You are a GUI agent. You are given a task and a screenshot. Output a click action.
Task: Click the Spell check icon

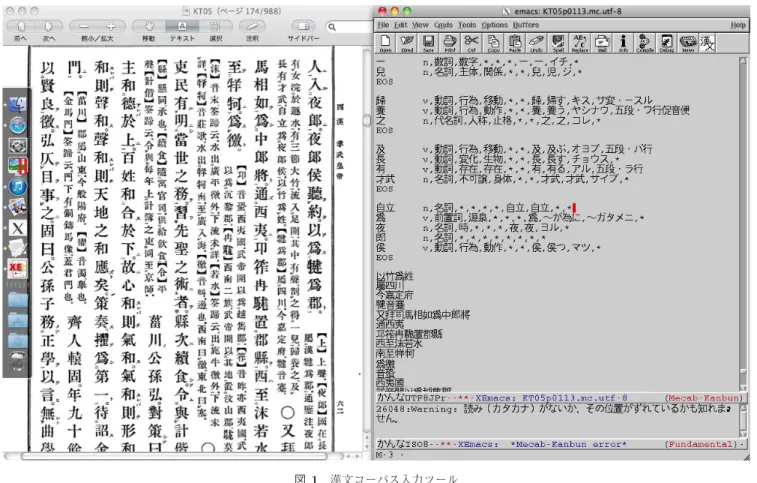click(558, 43)
